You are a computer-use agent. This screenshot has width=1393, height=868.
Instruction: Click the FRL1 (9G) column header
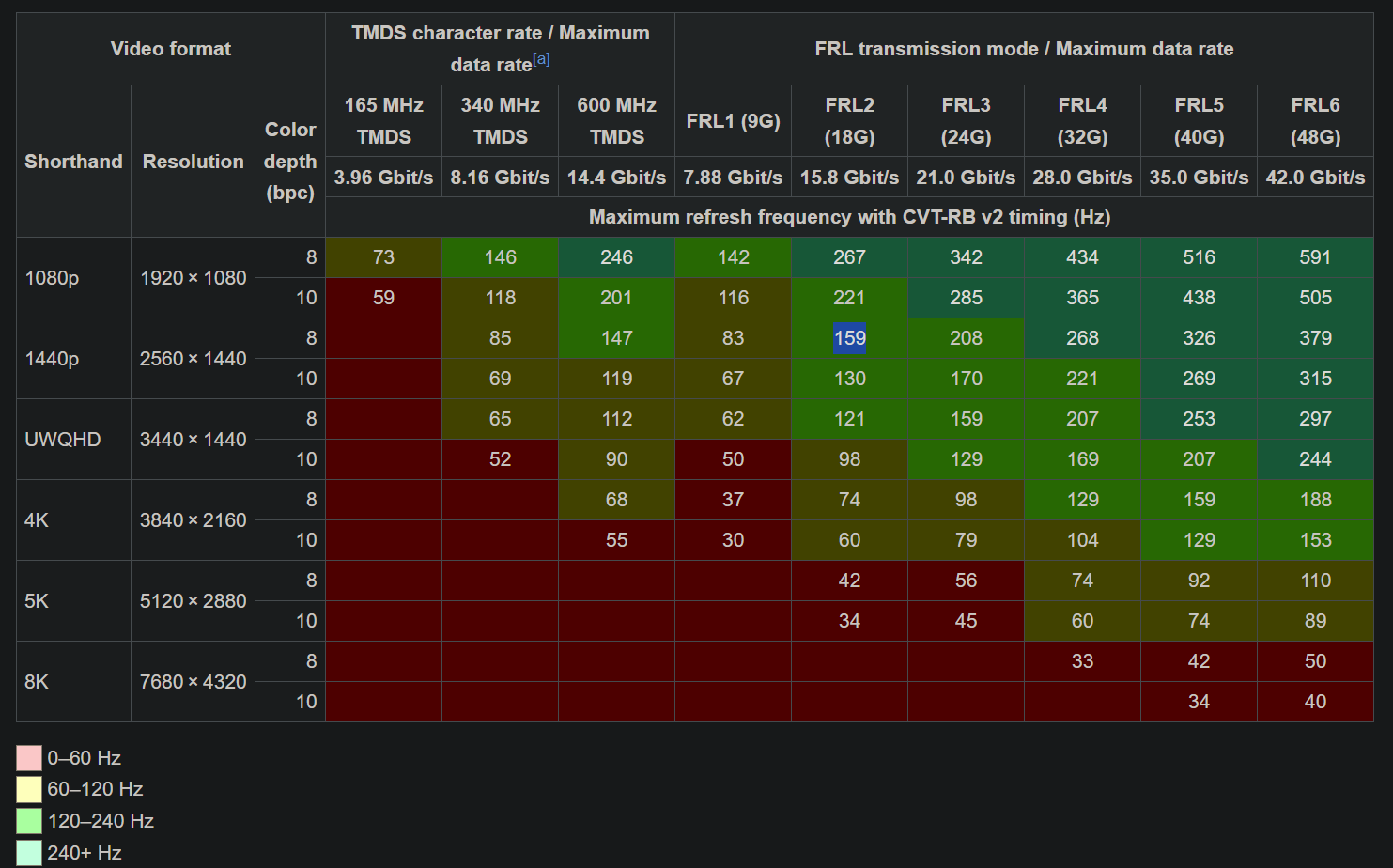click(x=733, y=121)
